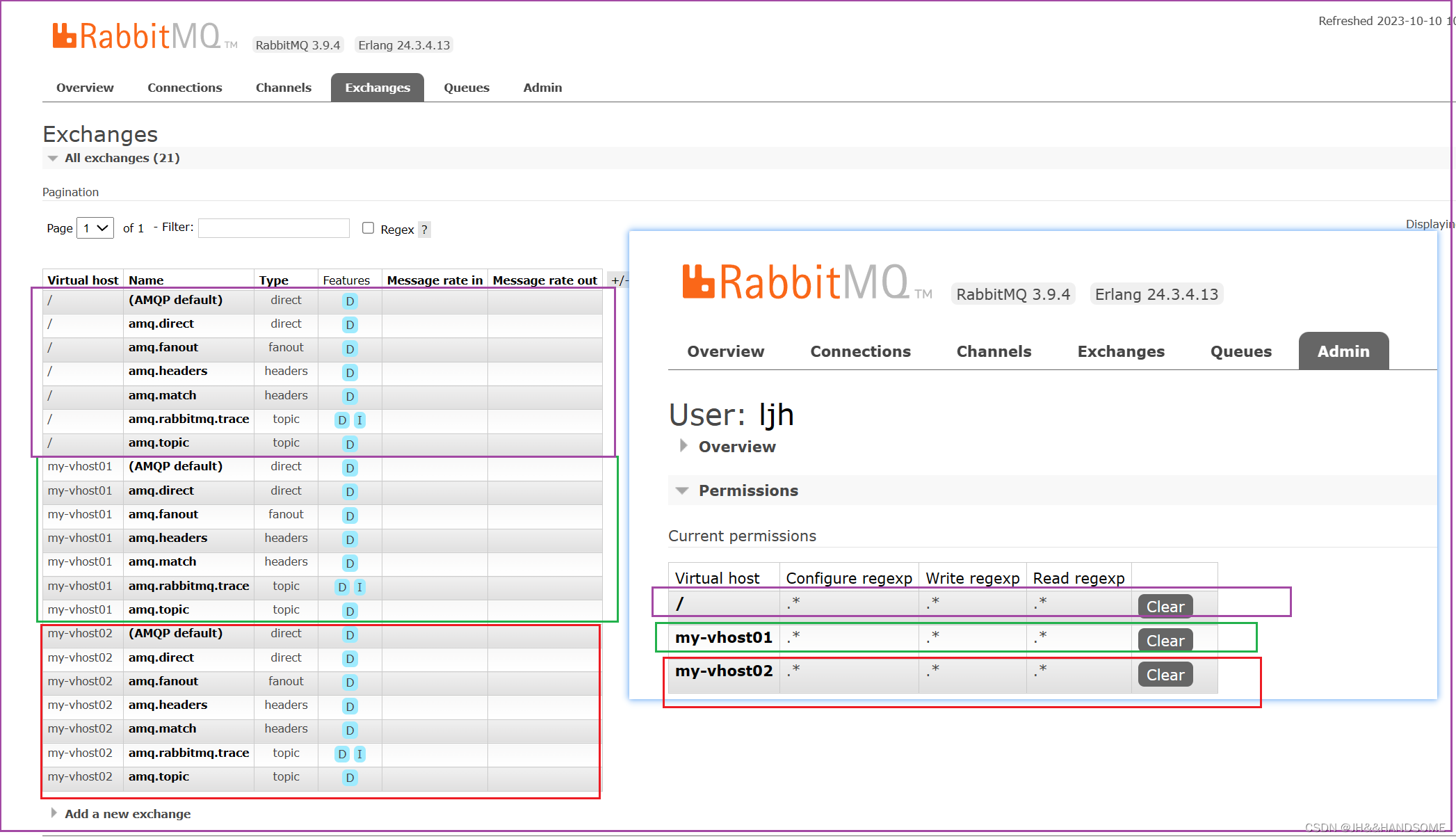The width and height of the screenshot is (1456, 839).
Task: Click the Channels tab icon
Action: 283,88
